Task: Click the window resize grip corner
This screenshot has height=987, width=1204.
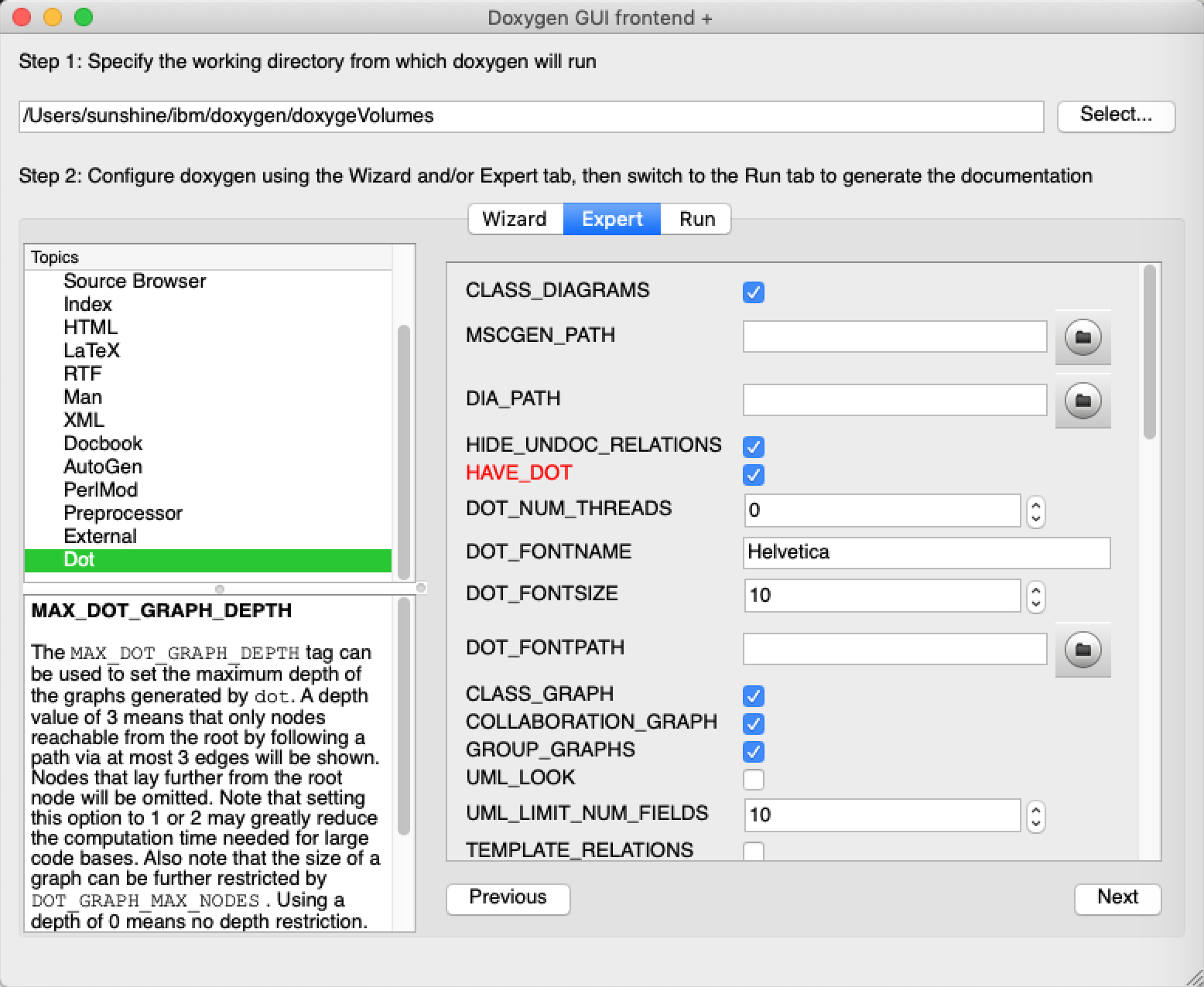Action: point(1194,977)
